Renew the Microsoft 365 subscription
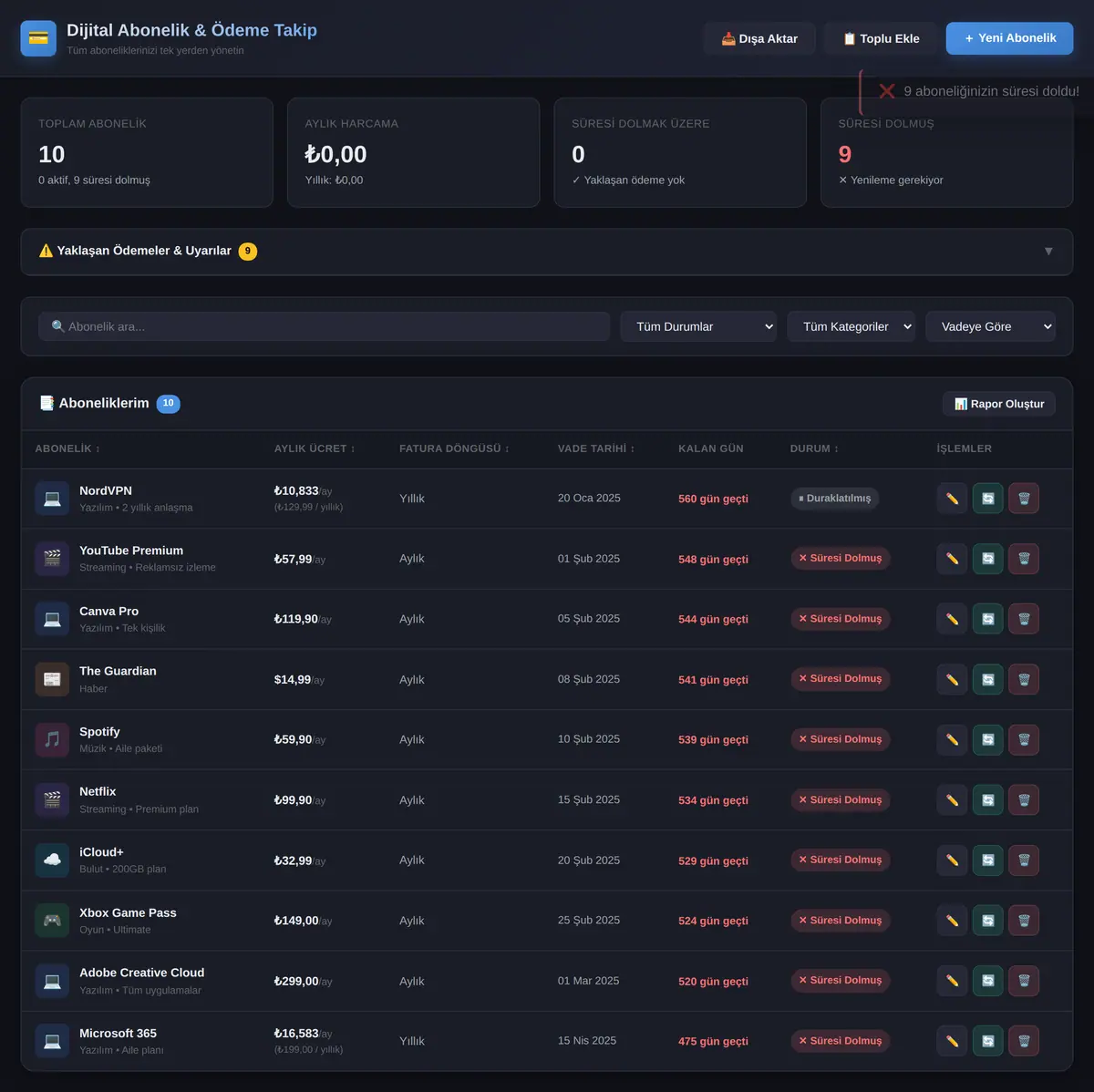 click(988, 1041)
